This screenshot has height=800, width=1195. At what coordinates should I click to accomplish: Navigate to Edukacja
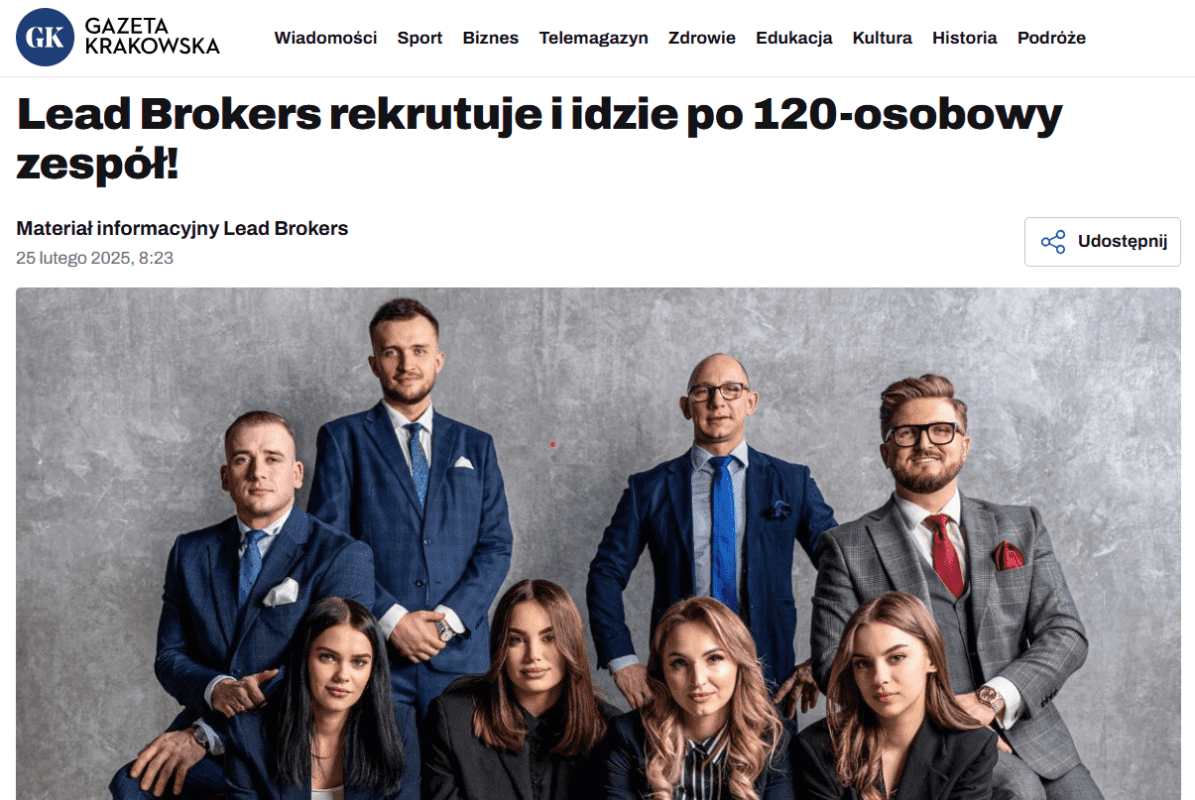point(793,38)
